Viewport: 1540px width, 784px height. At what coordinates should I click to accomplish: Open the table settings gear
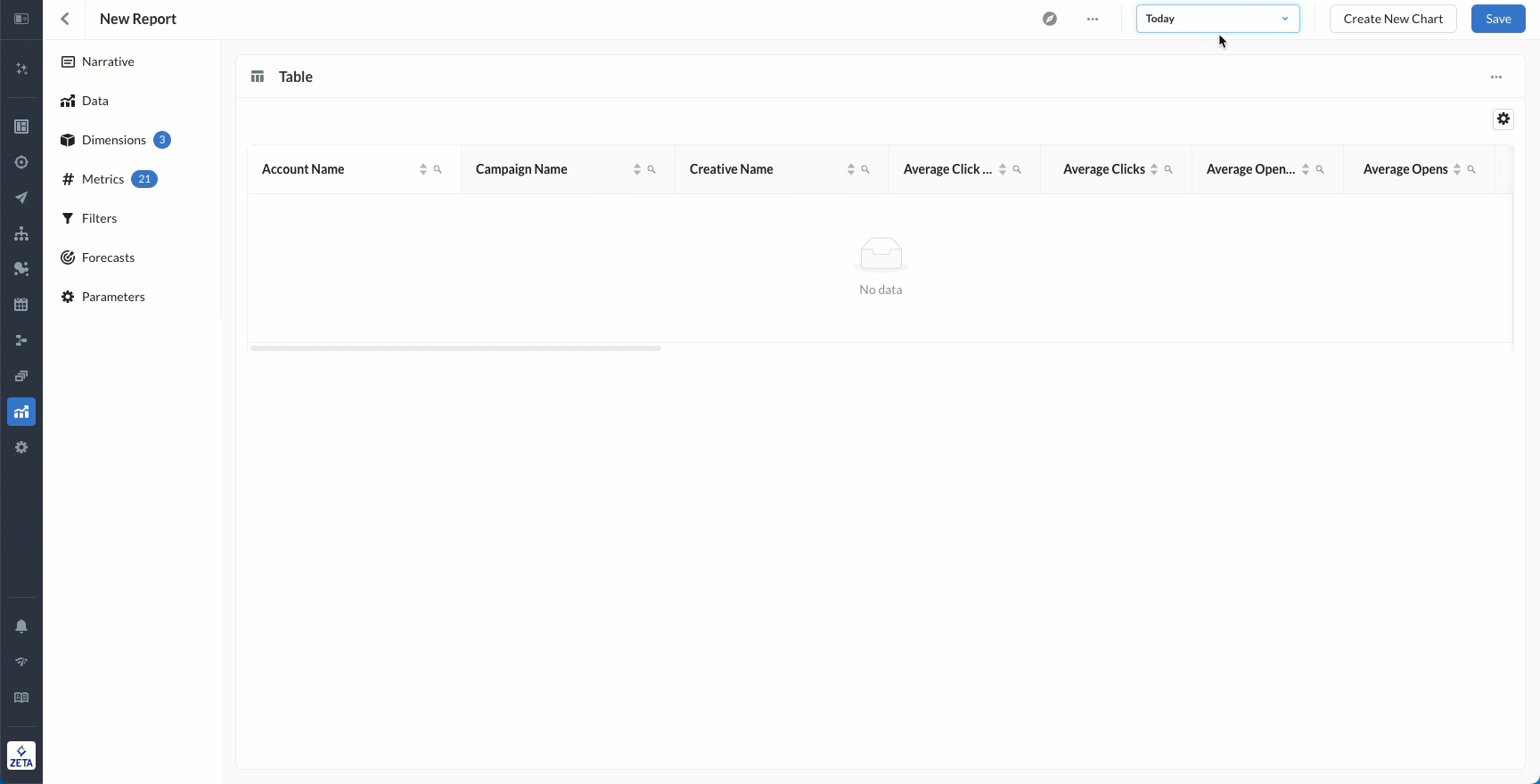[1503, 118]
